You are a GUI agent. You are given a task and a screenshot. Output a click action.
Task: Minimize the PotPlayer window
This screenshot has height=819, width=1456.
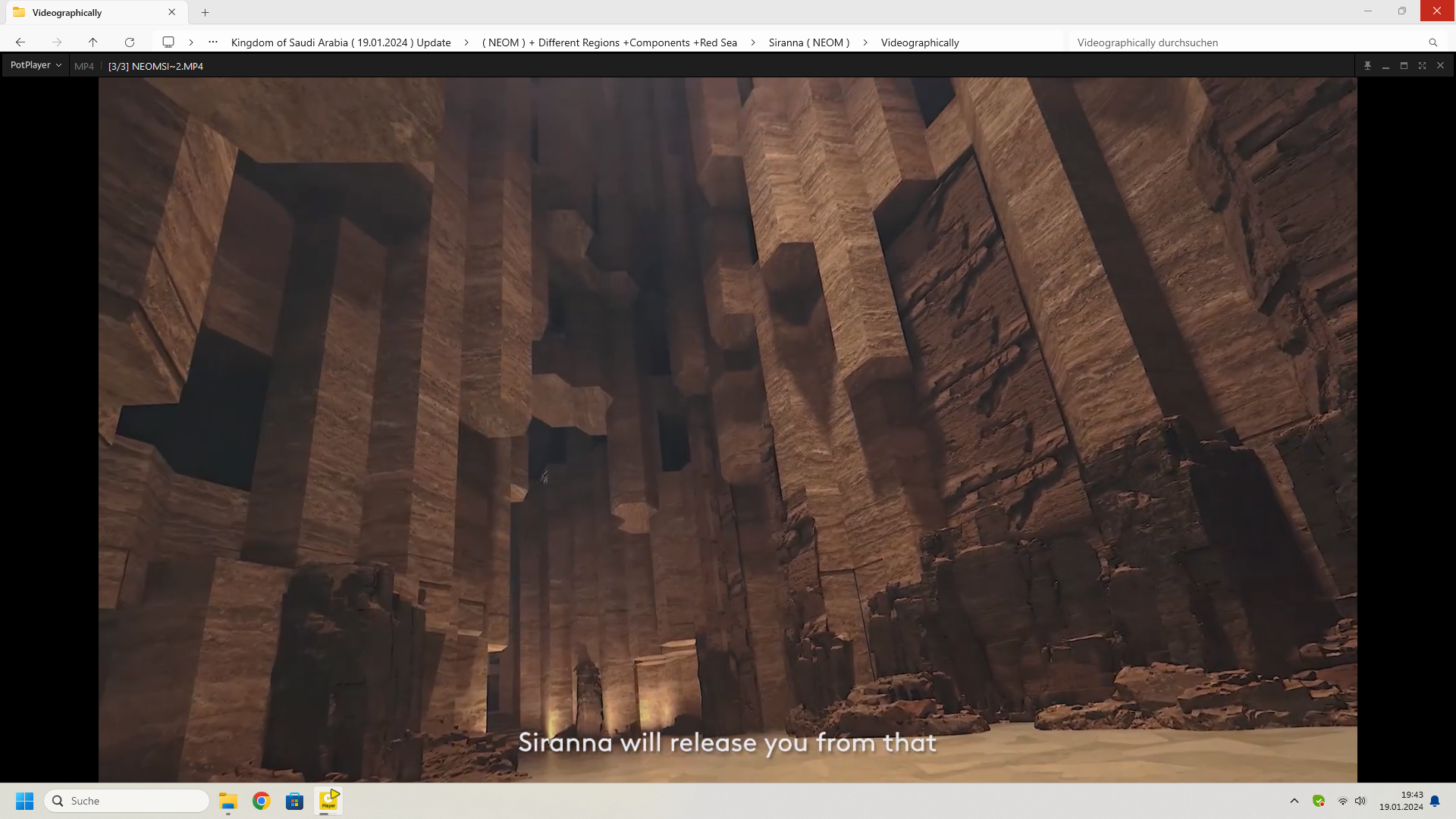[1385, 66]
